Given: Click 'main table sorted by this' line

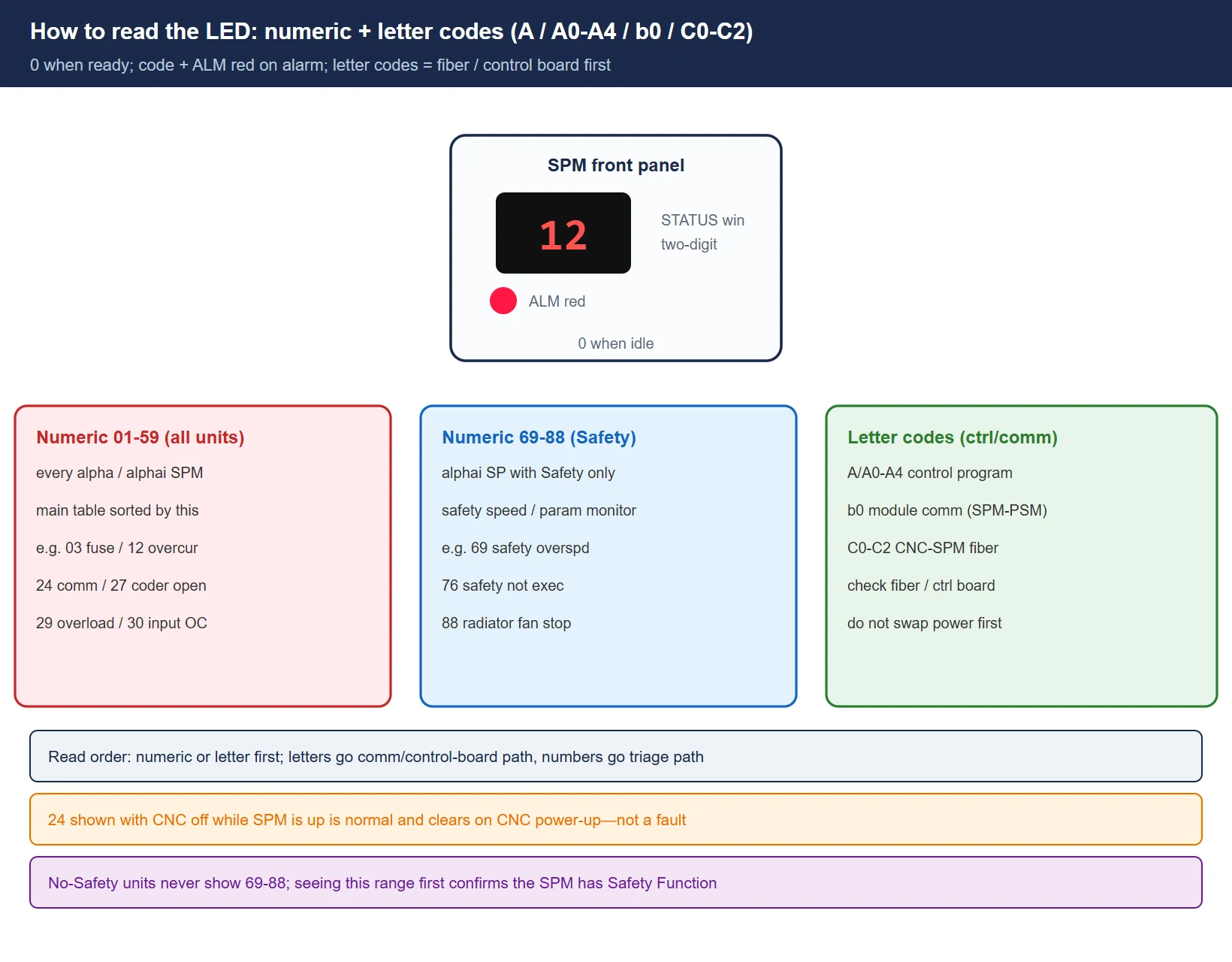Looking at the screenshot, I should (117, 510).
